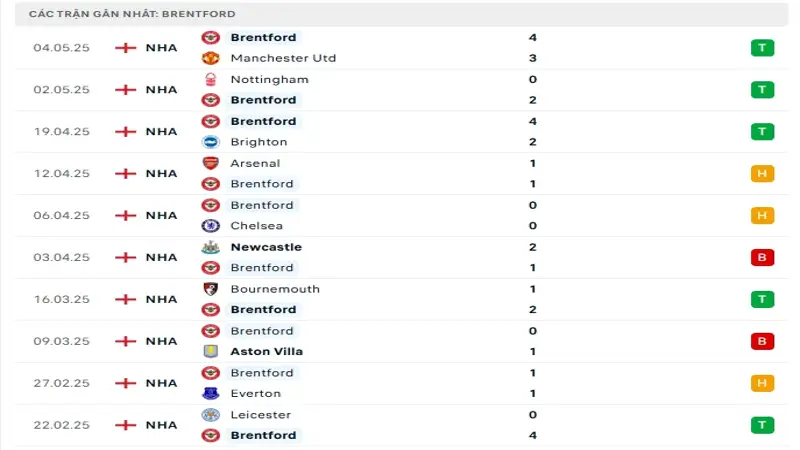Viewport: 800px width, 450px height.
Task: Open the Everton team name link
Action: (x=254, y=394)
